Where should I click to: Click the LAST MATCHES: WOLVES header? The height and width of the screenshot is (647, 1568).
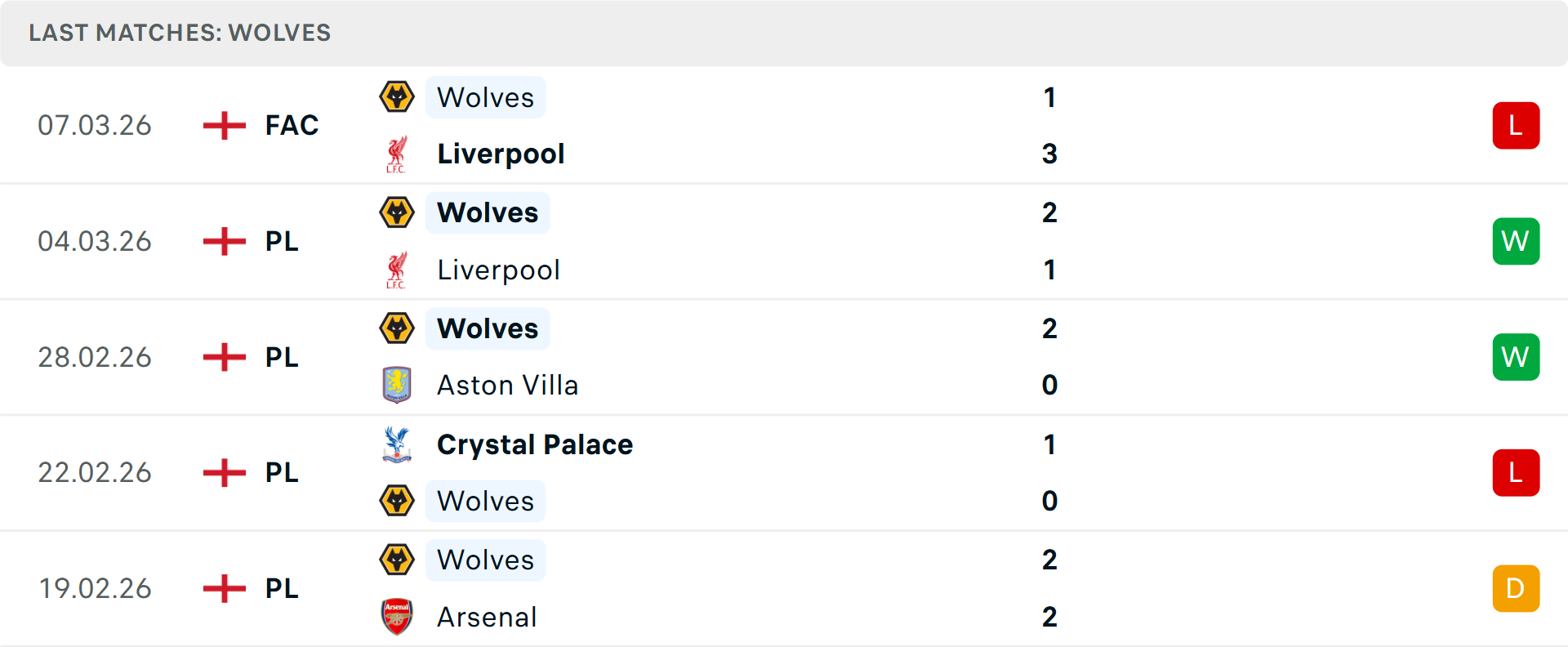tap(179, 33)
